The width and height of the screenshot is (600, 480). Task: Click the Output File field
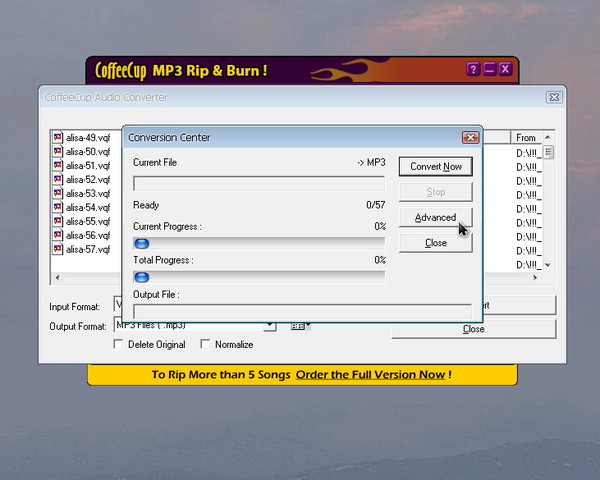point(302,312)
